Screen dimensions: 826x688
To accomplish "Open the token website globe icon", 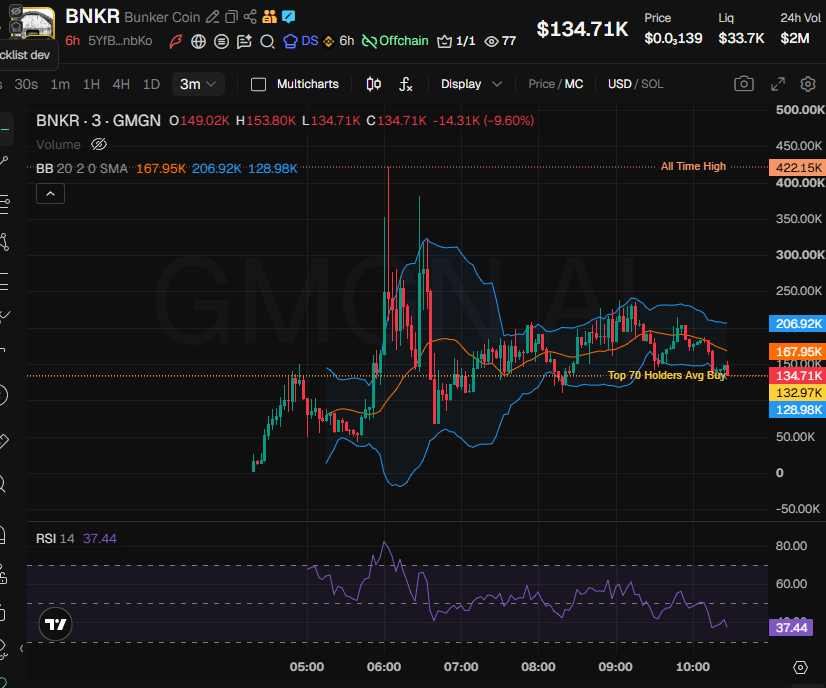I will tap(199, 41).
